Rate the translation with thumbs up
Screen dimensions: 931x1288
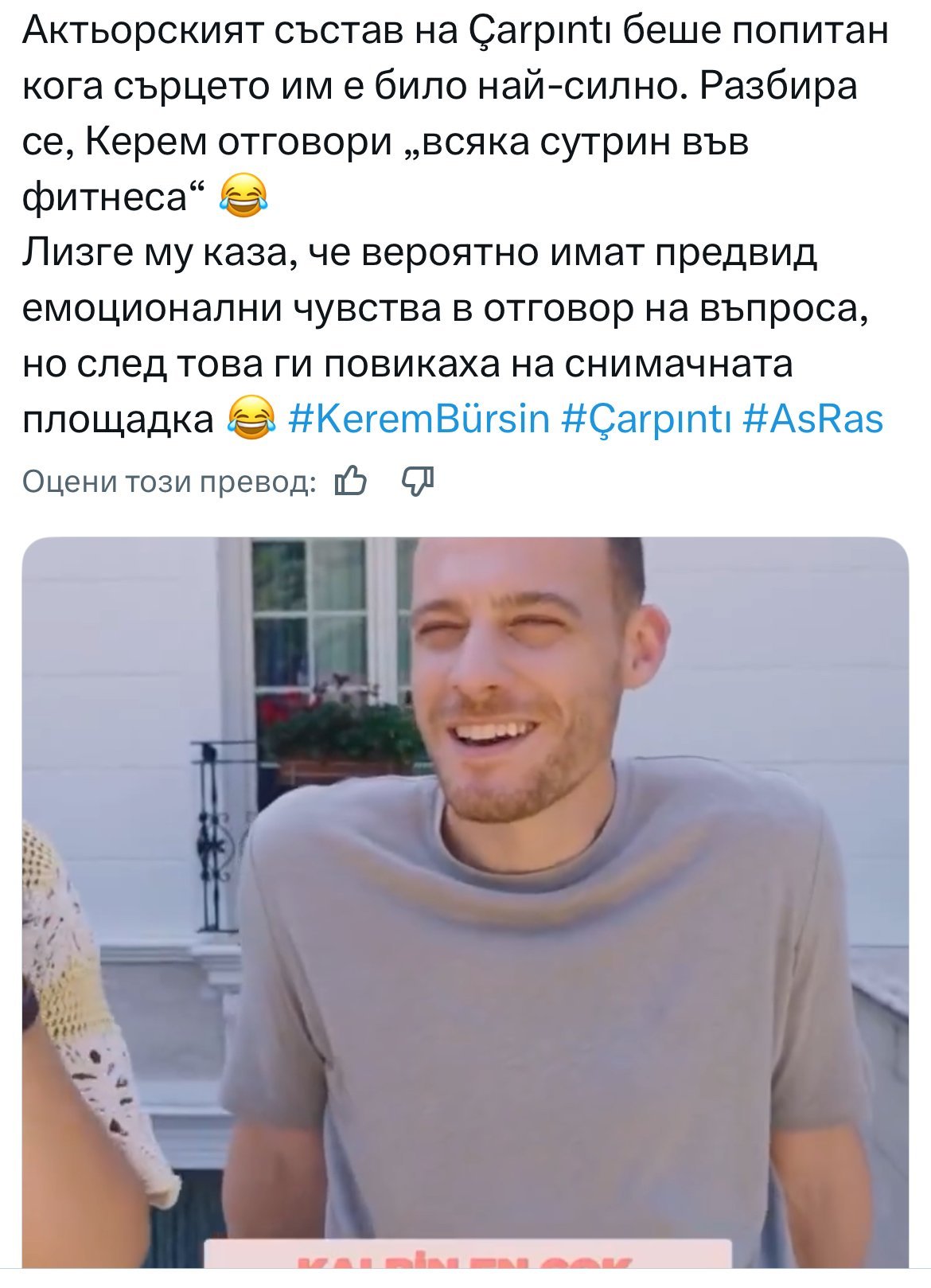pos(351,481)
